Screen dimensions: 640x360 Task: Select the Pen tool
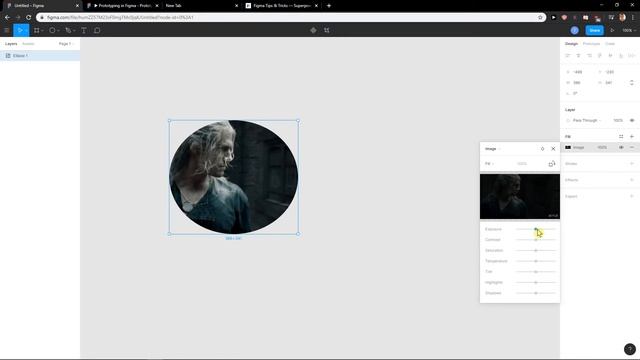(x=68, y=30)
